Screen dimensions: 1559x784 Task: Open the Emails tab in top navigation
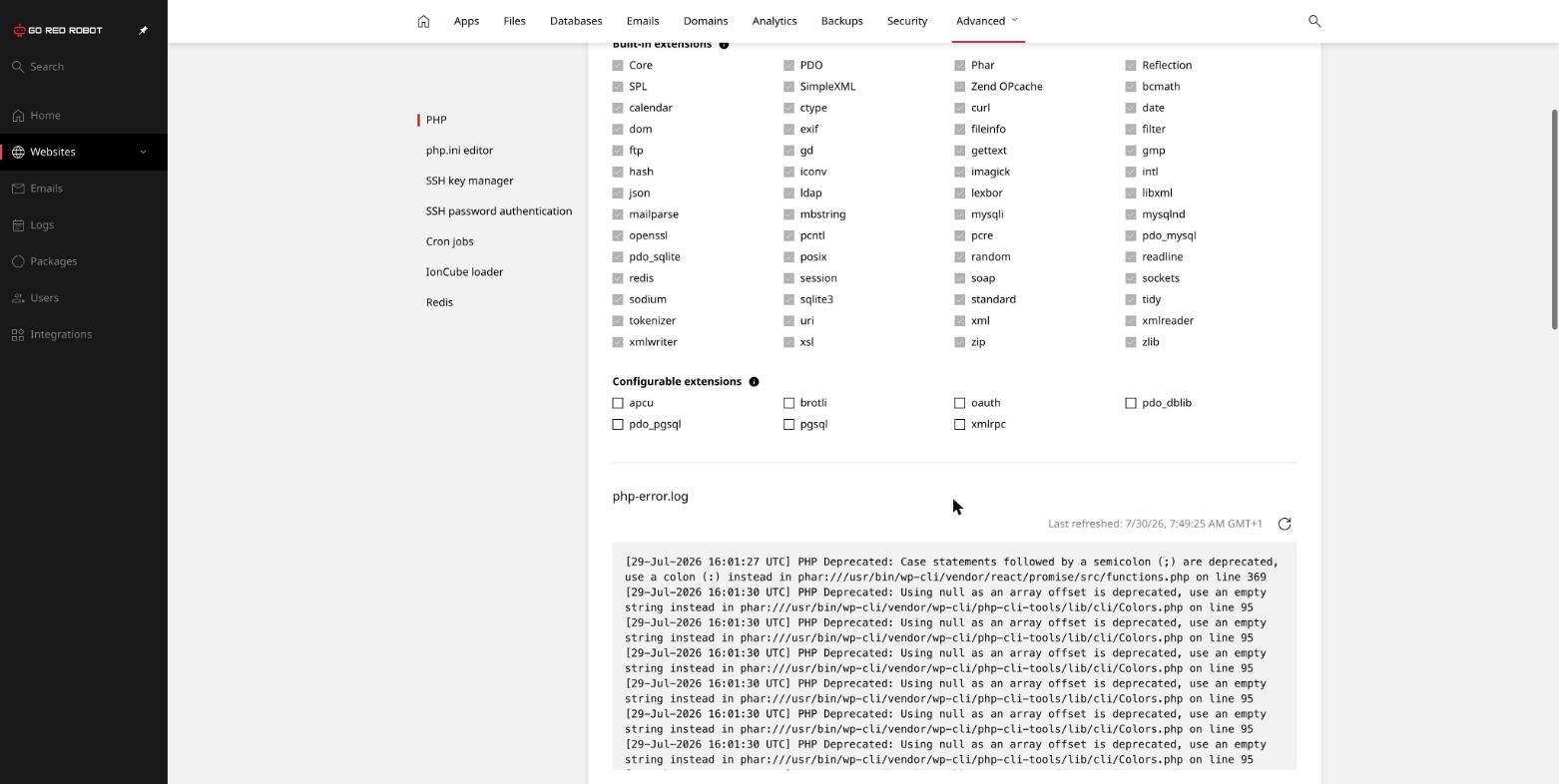(643, 21)
